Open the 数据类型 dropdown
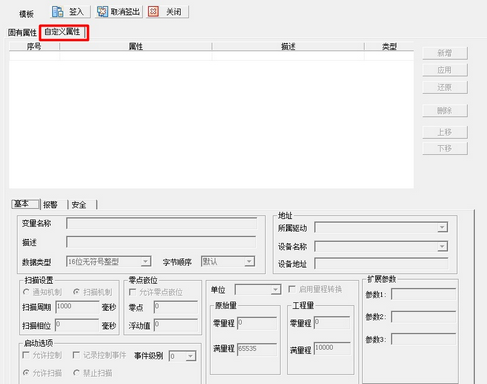 145,262
